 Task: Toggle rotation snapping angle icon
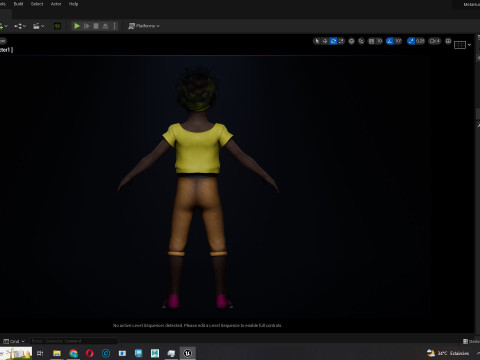click(x=390, y=41)
